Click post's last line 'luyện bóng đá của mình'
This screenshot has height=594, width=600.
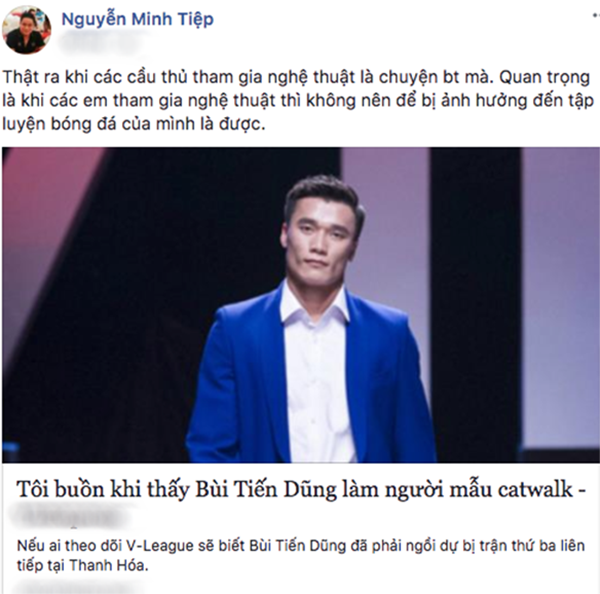[134, 124]
